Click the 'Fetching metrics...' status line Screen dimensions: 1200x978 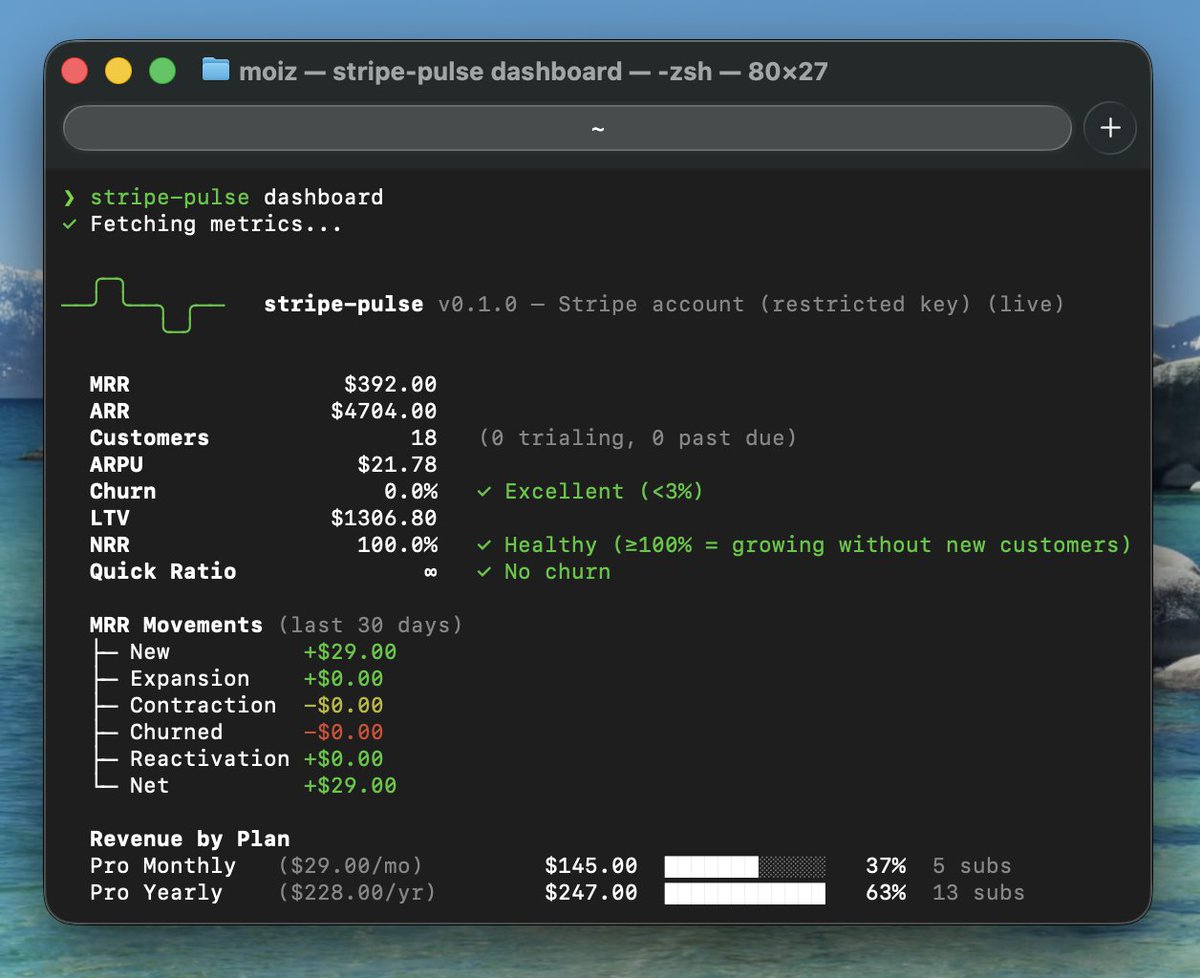tap(216, 224)
